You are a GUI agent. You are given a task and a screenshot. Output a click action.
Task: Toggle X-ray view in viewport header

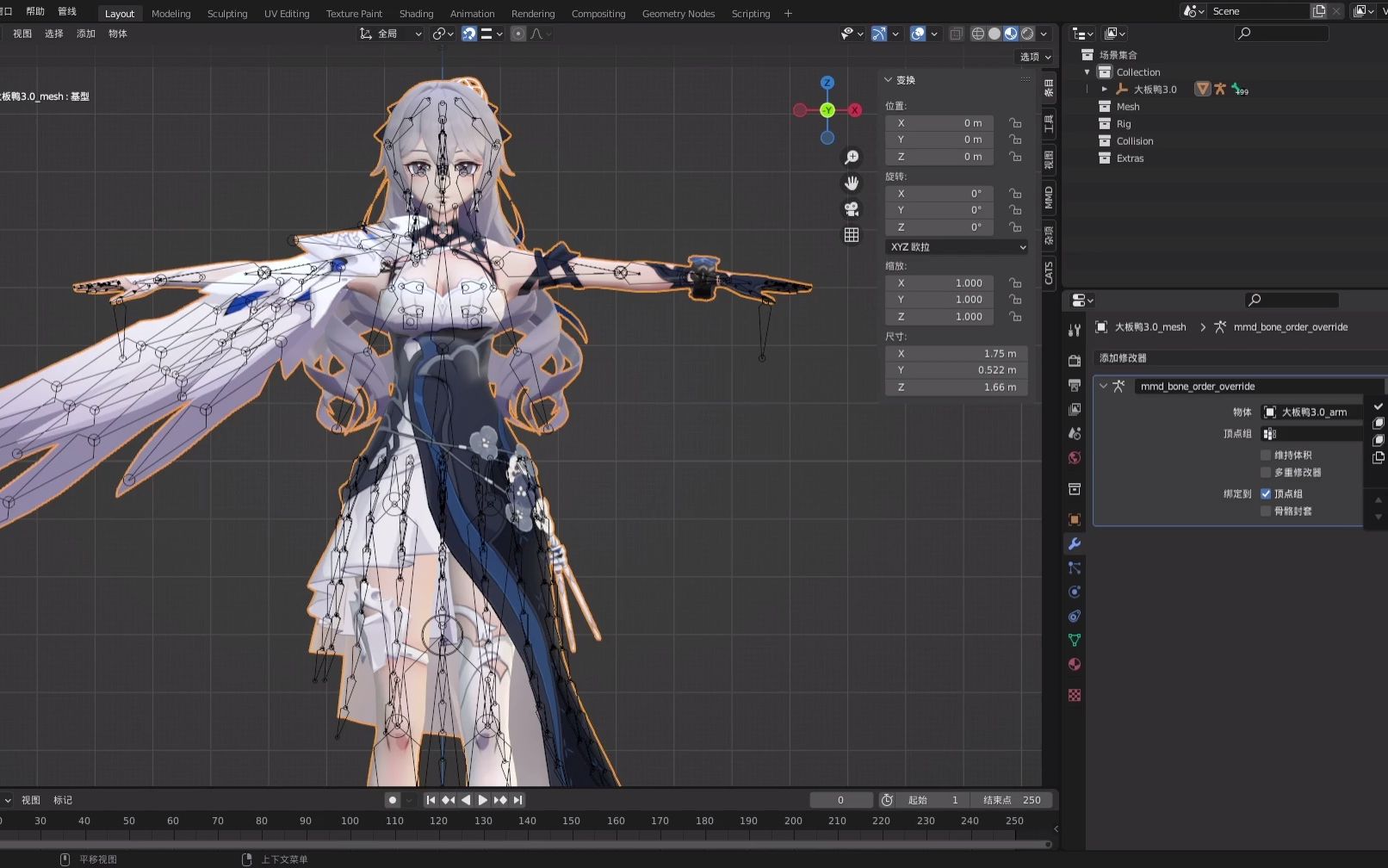pos(956,34)
